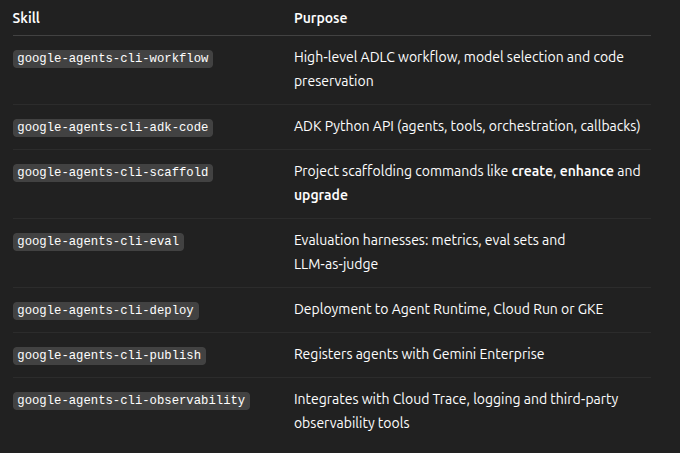Screen dimensions: 680x453
Task: Click the LLM-as-judge text
Action: point(336,264)
